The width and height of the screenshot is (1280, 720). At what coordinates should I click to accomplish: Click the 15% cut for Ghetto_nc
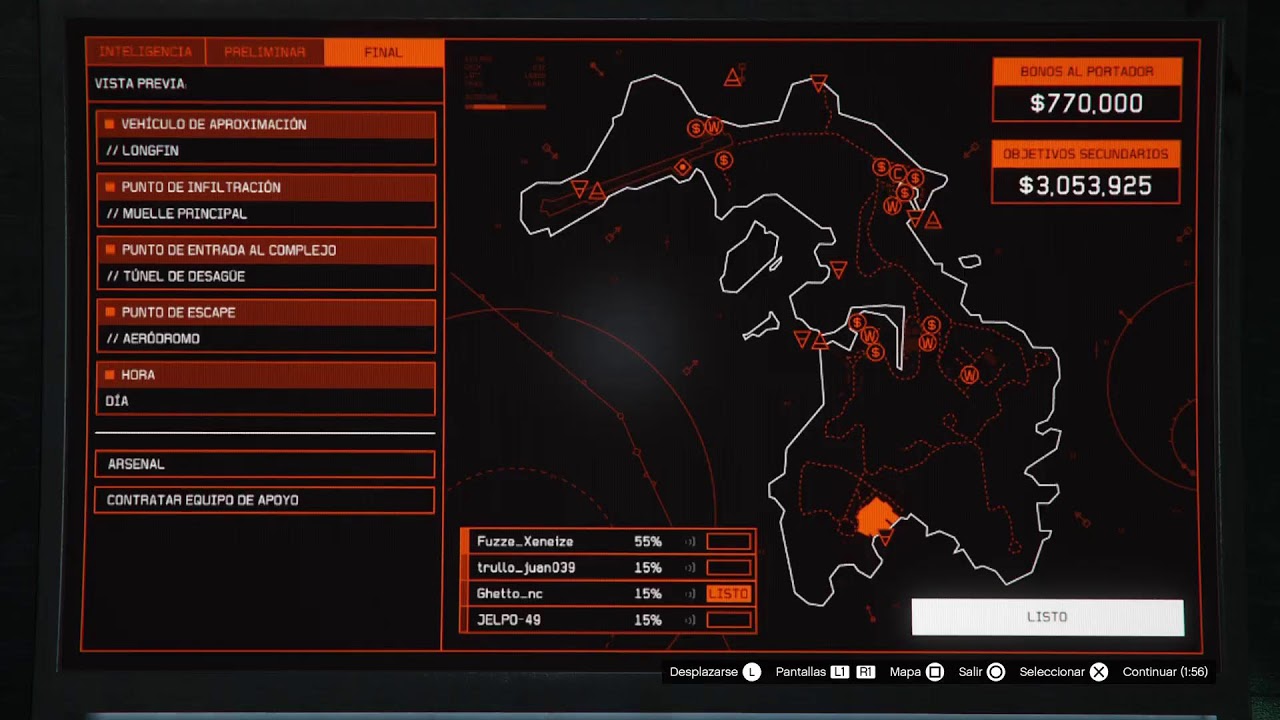tap(648, 594)
